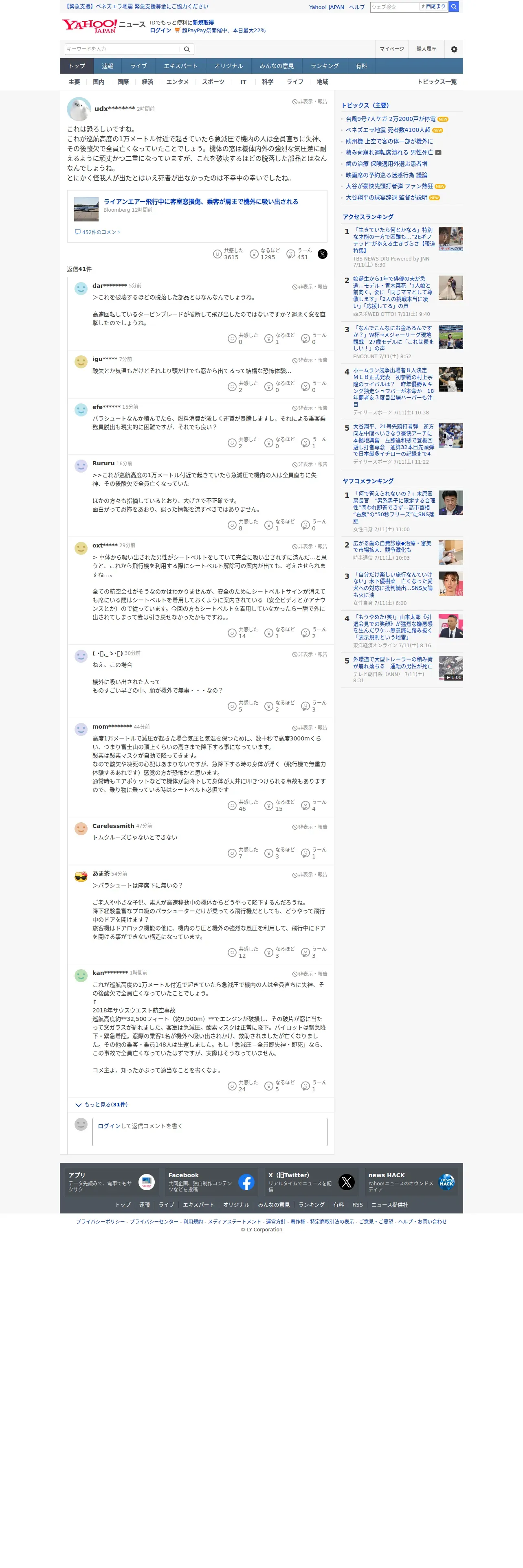Click the ログイン link in header
The width and height of the screenshot is (523, 1568).
(x=160, y=31)
